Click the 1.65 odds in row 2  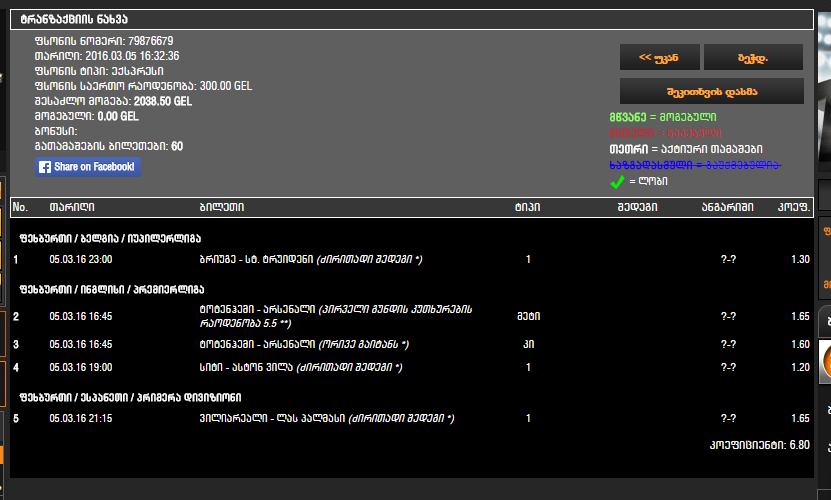click(800, 317)
